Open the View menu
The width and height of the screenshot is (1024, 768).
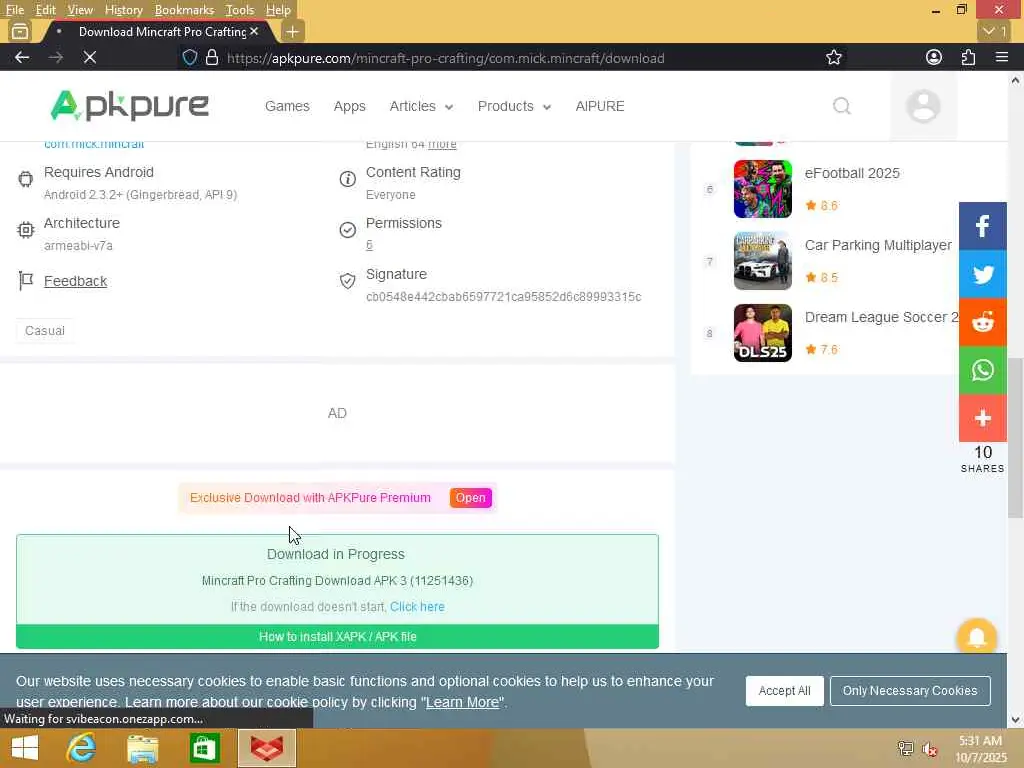click(80, 10)
